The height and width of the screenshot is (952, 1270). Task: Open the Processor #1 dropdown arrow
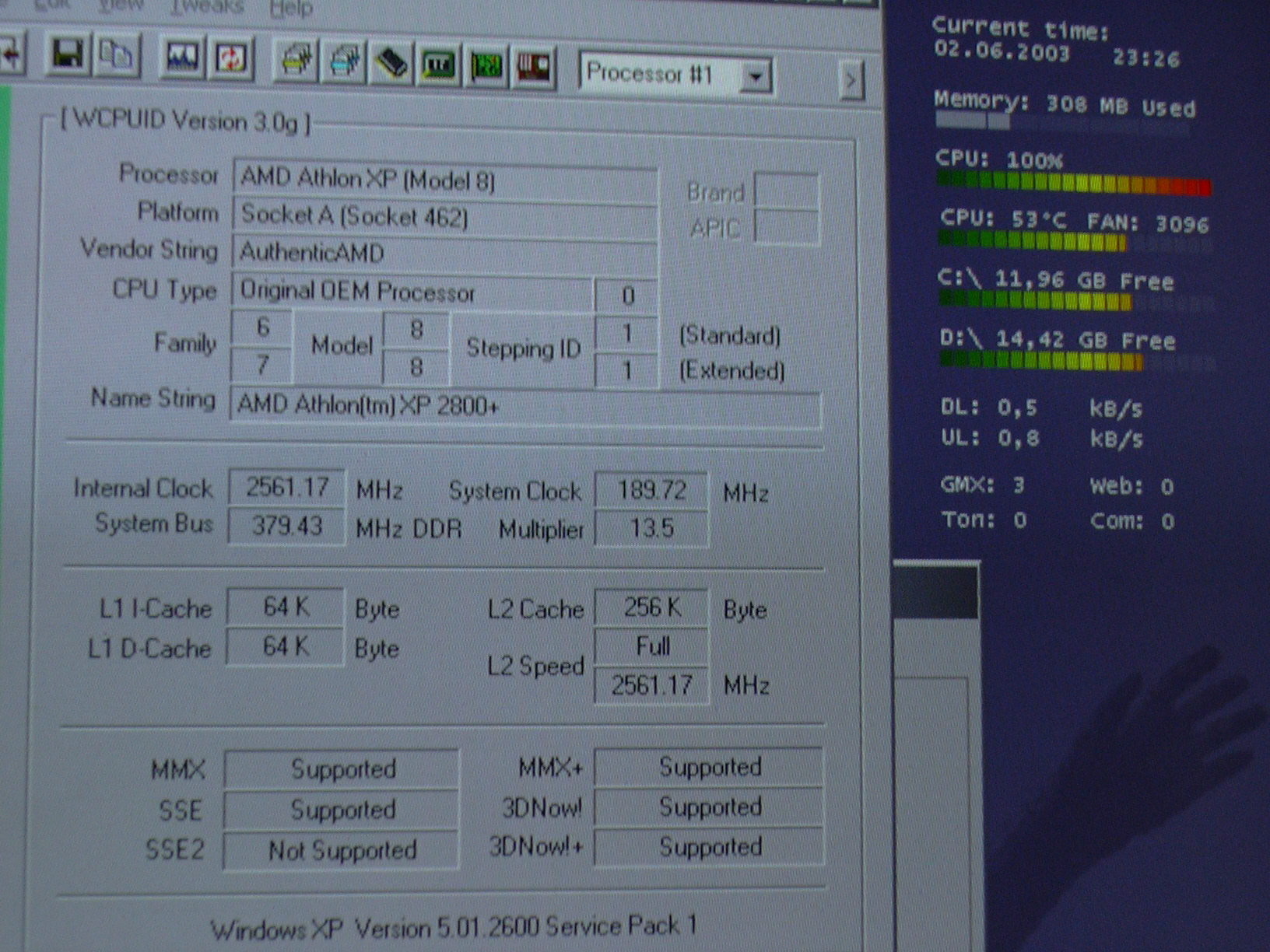tap(754, 77)
